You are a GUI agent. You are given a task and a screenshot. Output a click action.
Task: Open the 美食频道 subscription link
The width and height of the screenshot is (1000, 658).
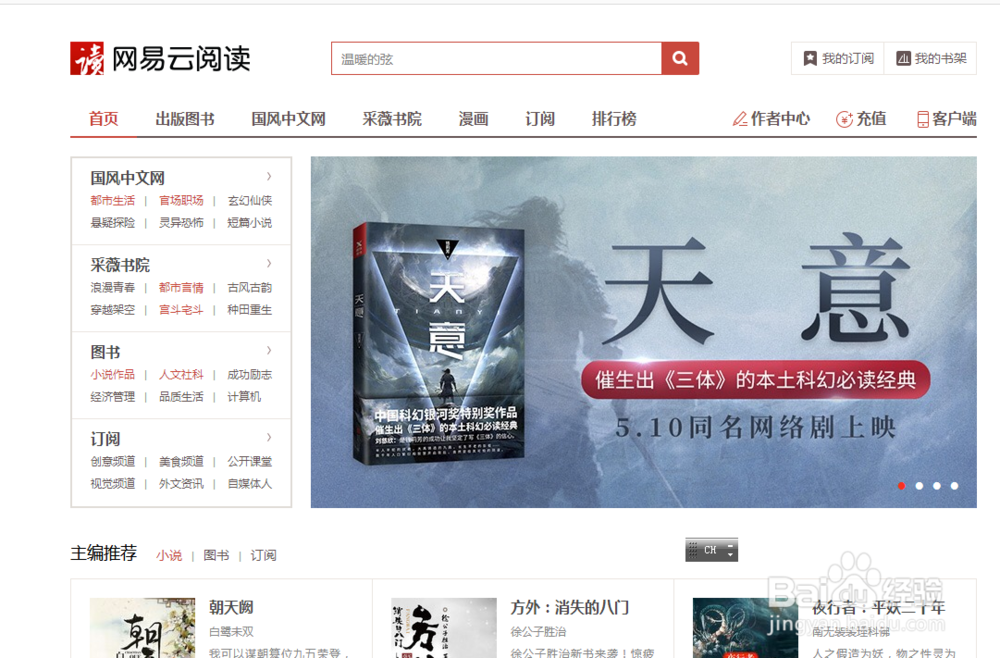click(181, 462)
